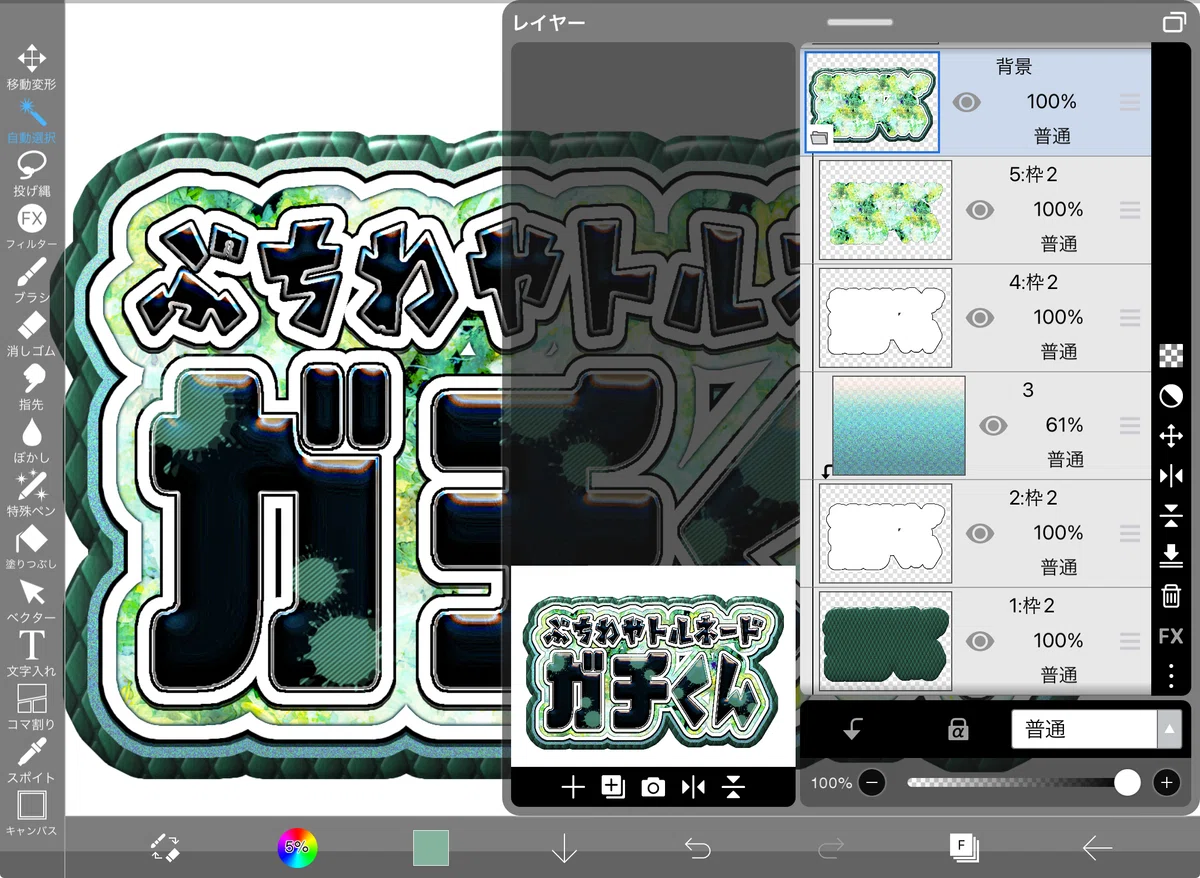The image size is (1200, 878).
Task: Select the 塗りつぶし fill bucket tool
Action: click(x=32, y=546)
